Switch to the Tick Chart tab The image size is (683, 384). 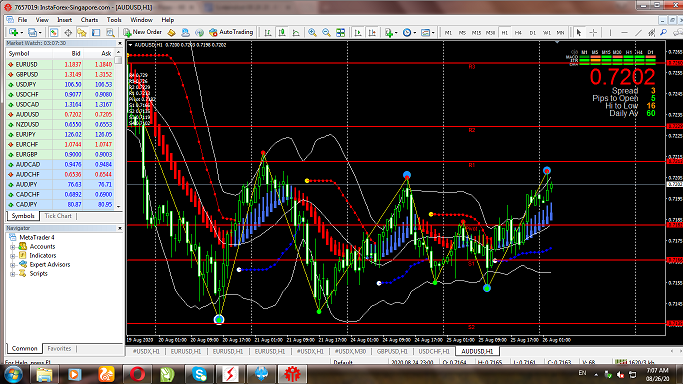tap(58, 216)
